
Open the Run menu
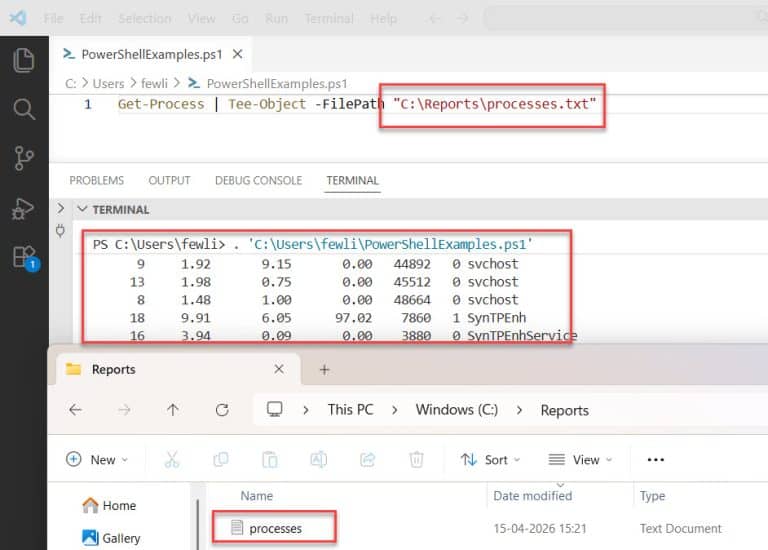coord(276,19)
